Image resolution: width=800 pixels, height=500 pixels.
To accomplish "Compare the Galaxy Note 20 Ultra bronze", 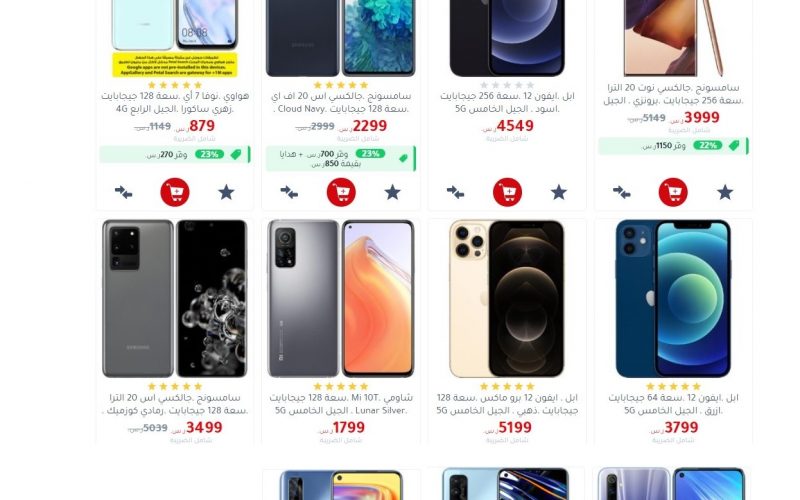I will (621, 192).
